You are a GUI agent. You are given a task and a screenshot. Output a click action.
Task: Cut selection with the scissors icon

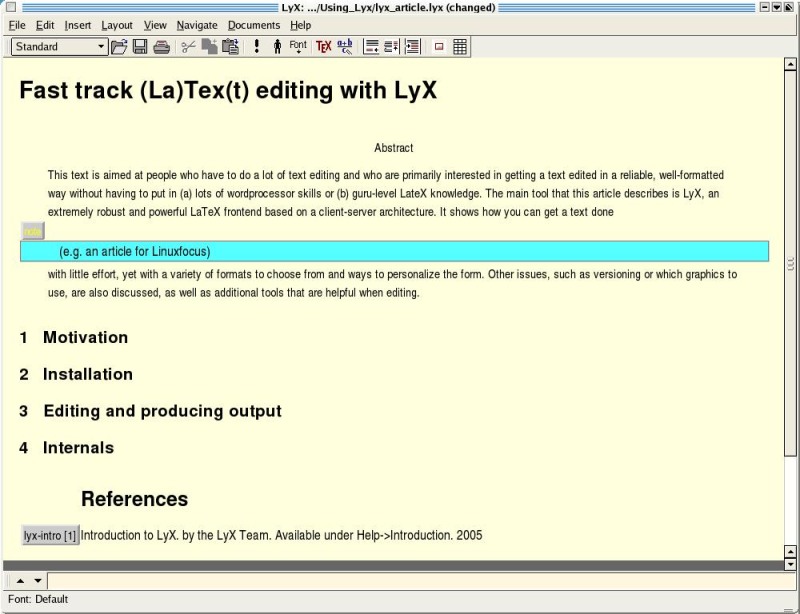[x=188, y=46]
